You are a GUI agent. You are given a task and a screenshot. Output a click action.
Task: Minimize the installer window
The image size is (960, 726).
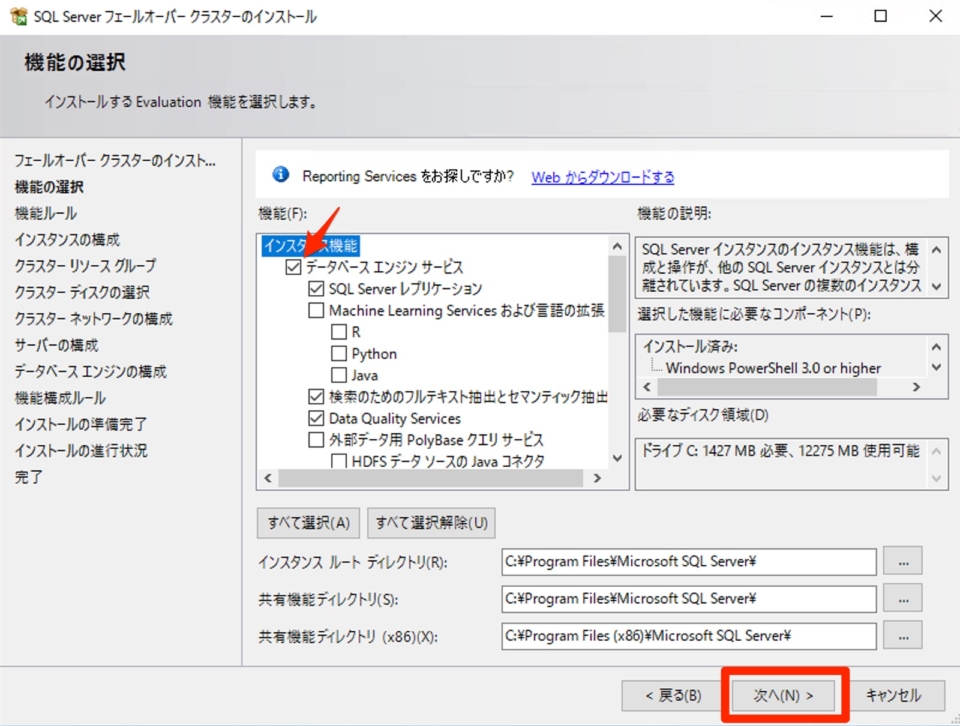[827, 16]
